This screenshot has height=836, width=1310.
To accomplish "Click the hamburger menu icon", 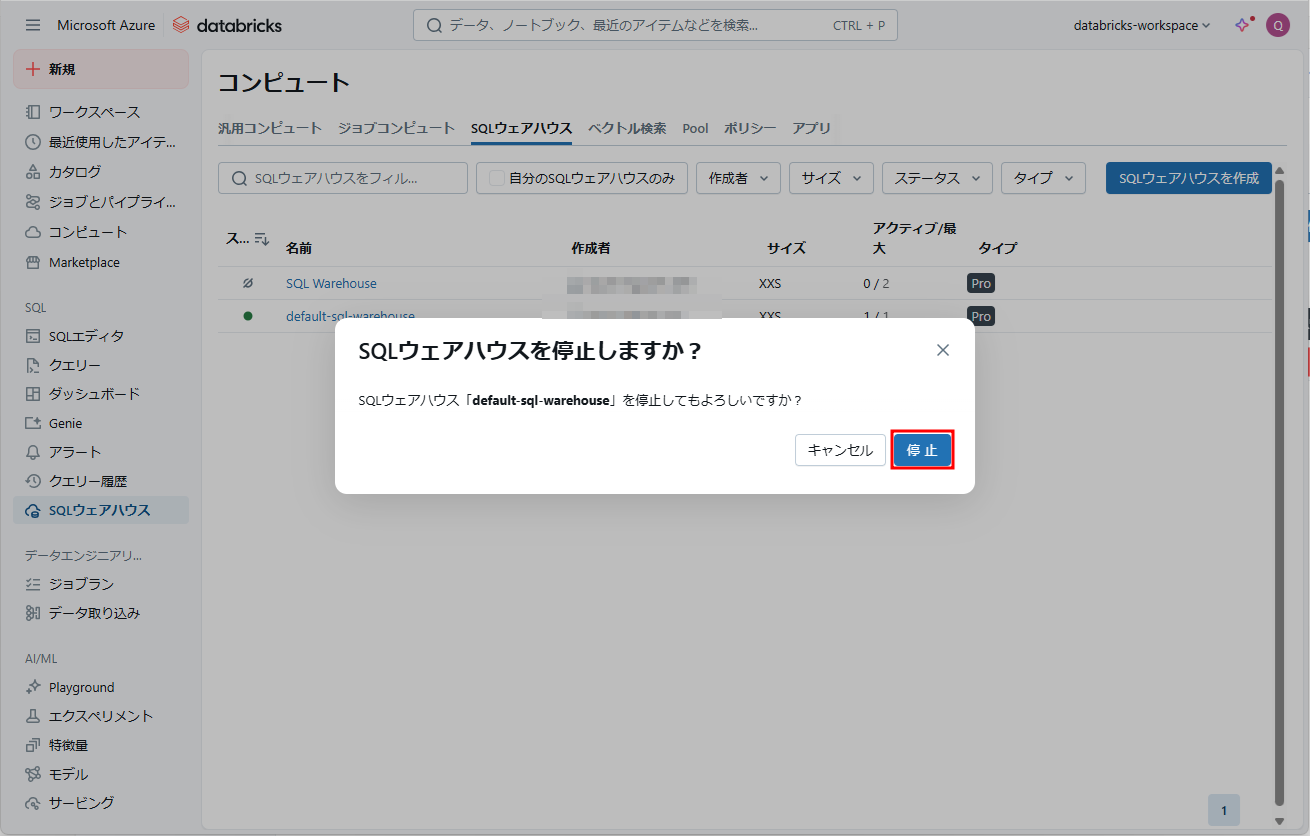I will [33, 25].
